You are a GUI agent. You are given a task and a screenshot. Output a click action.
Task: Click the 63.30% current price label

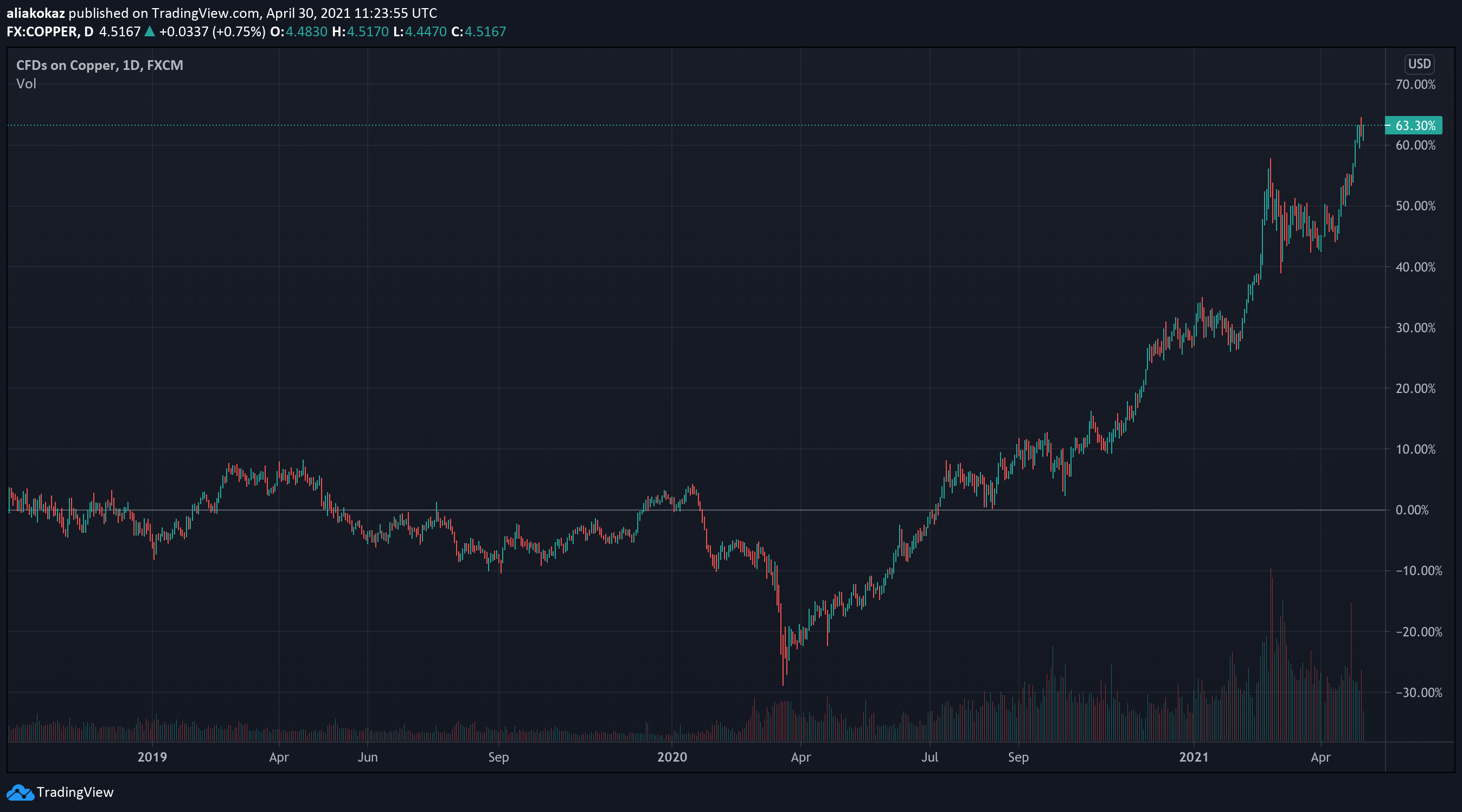click(x=1414, y=125)
